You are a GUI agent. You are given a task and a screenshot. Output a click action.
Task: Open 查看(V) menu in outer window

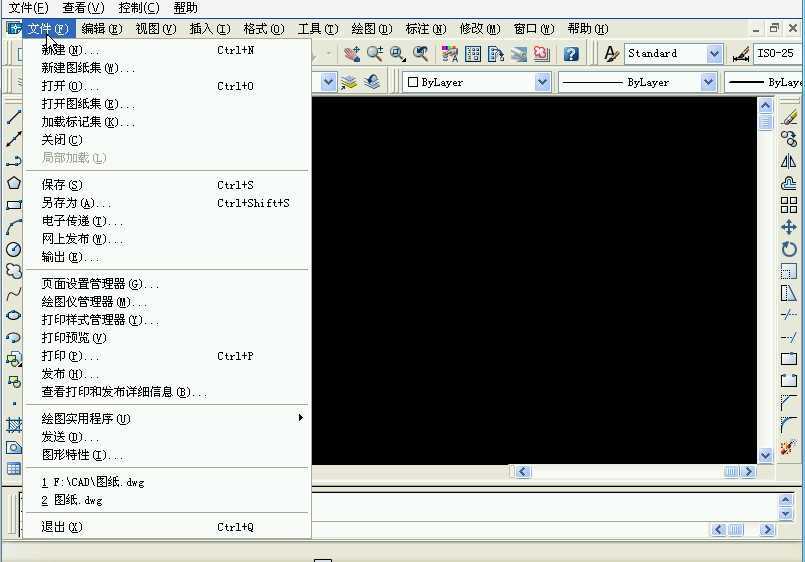[83, 8]
